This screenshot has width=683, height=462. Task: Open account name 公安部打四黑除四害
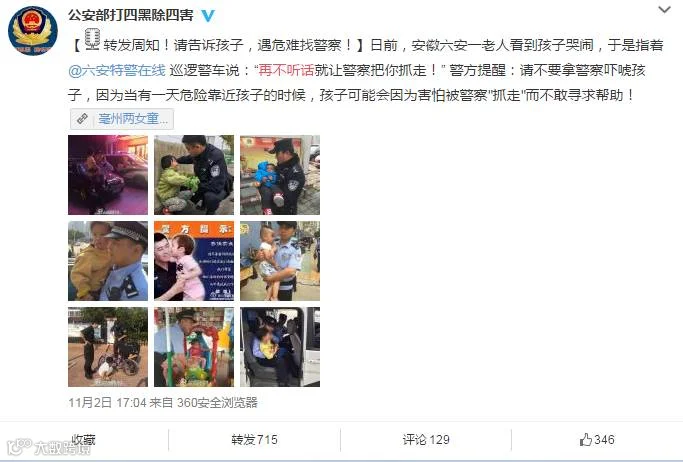click(131, 15)
